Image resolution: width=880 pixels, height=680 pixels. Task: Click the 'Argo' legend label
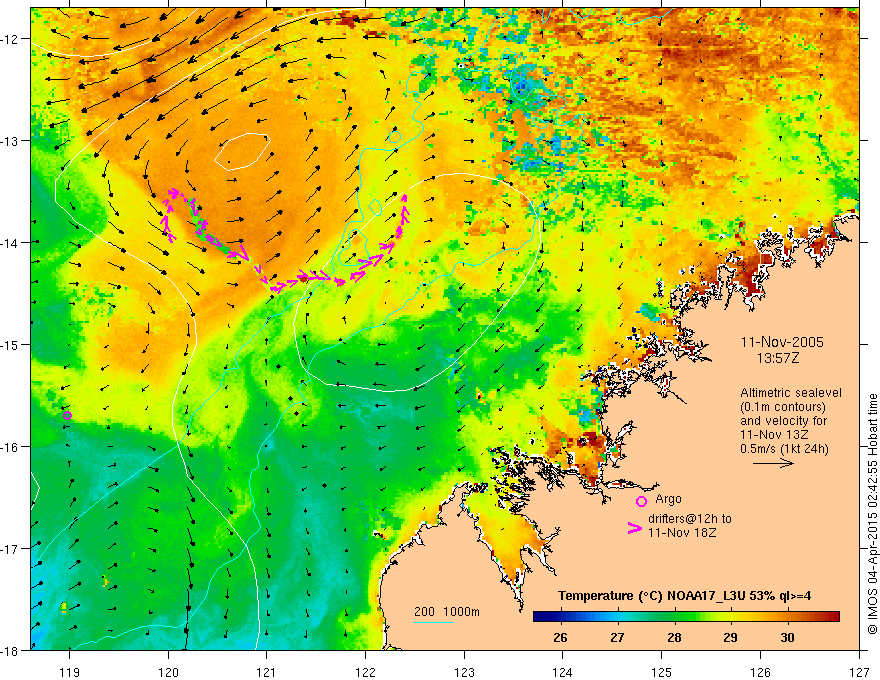click(x=668, y=499)
